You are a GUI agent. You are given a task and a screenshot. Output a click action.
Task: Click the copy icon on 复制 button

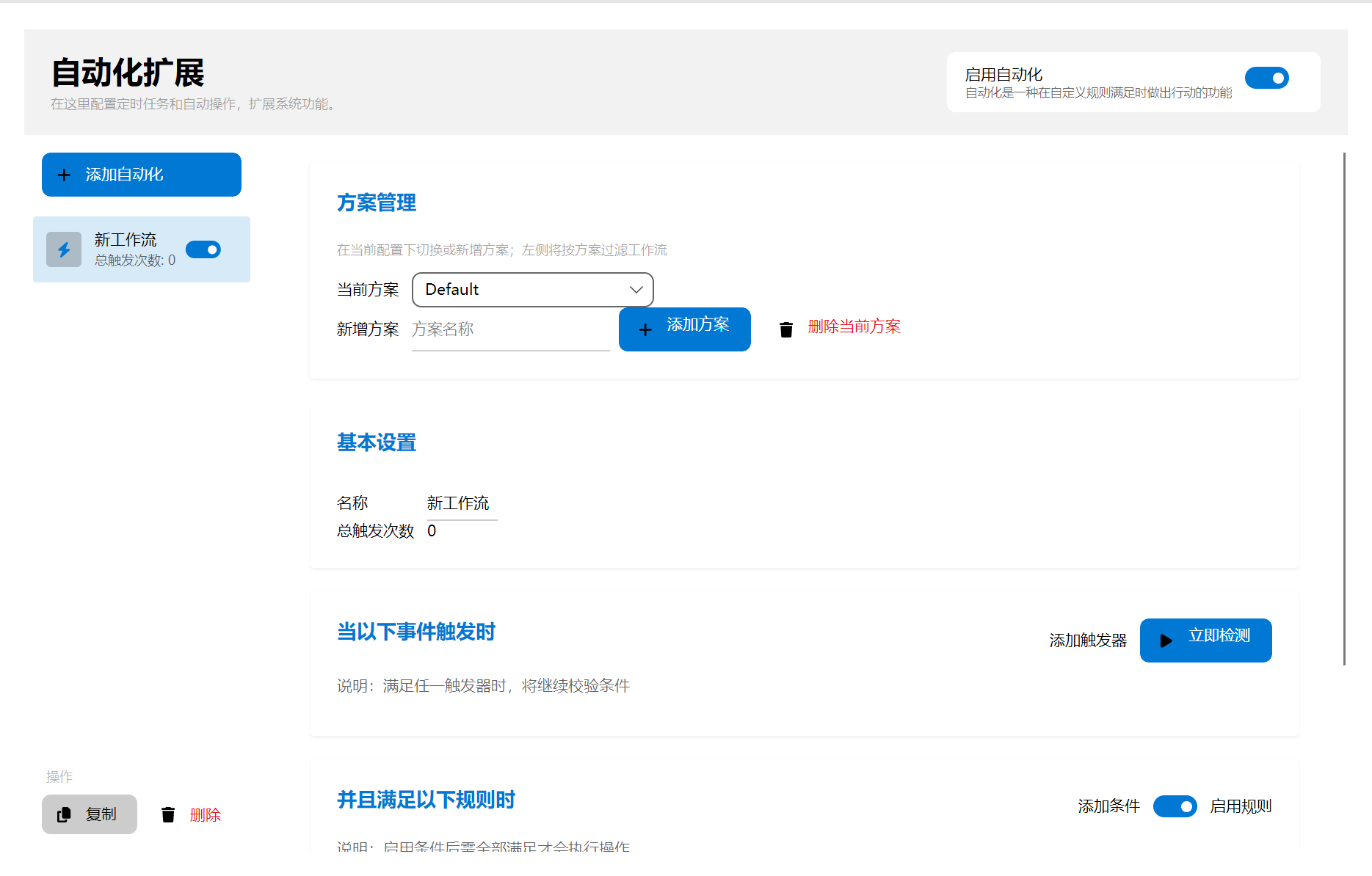(65, 814)
